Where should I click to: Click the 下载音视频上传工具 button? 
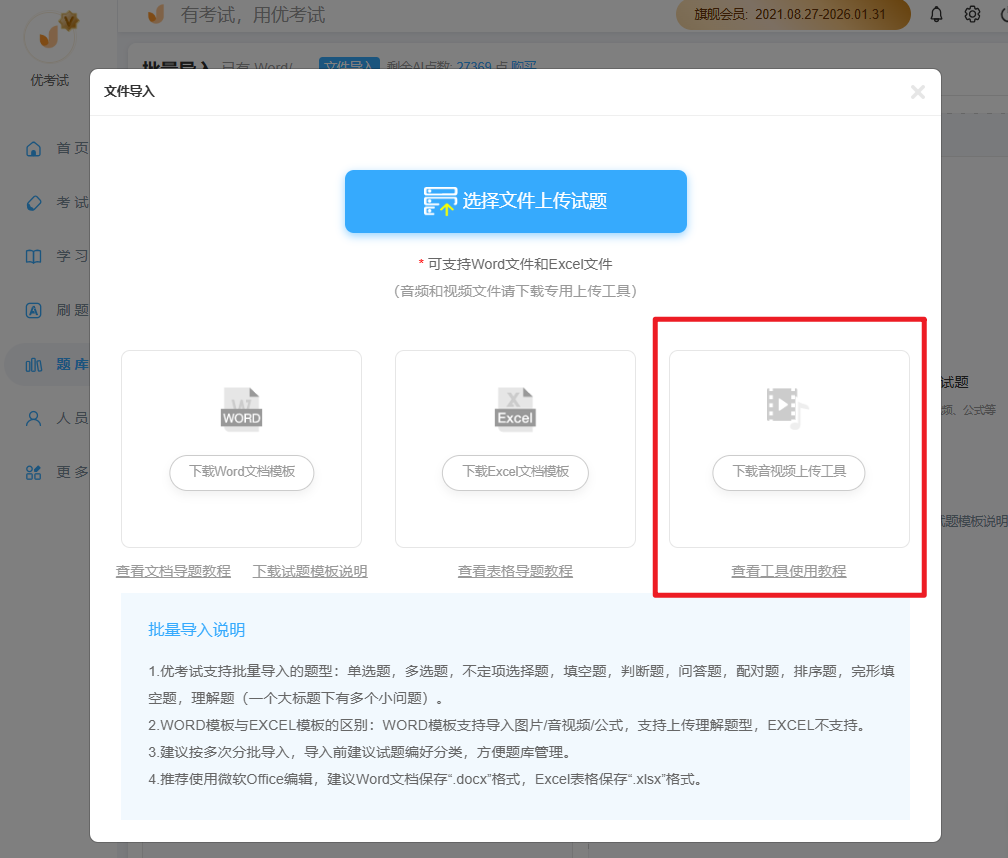click(x=789, y=473)
